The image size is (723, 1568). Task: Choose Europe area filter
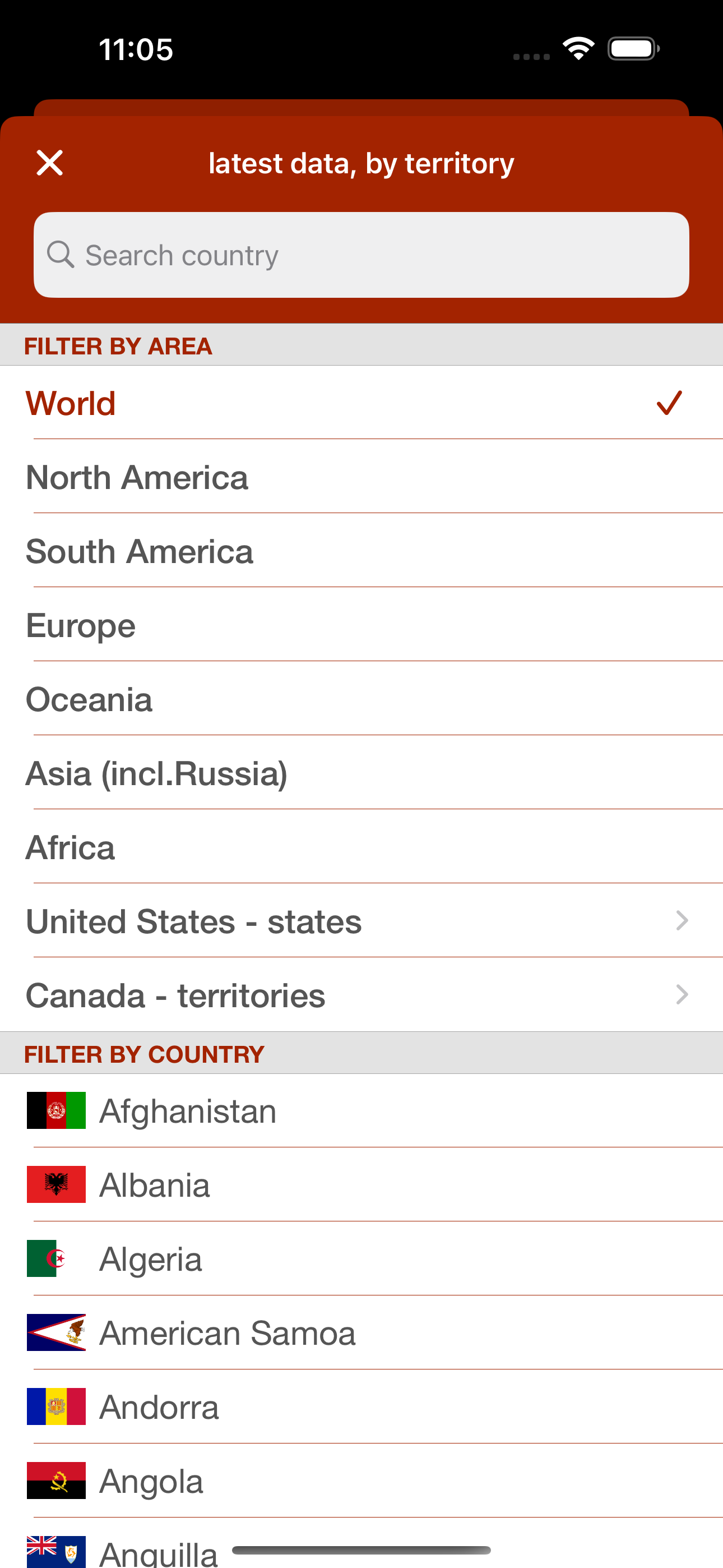pyautogui.click(x=361, y=625)
